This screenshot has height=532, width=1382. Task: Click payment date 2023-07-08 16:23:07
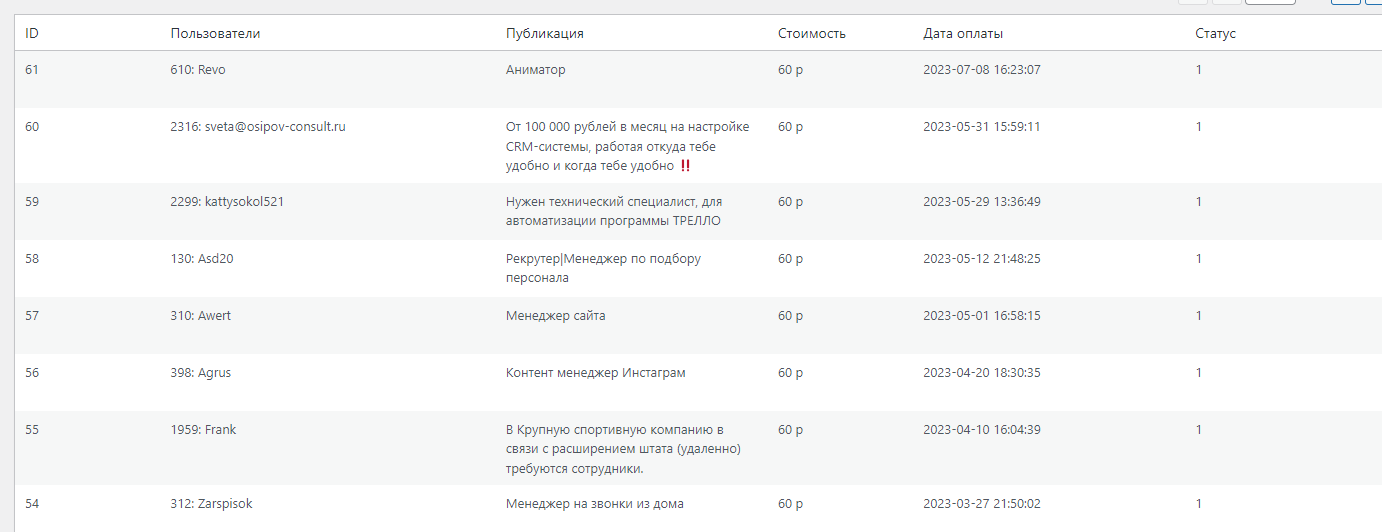[x=981, y=70]
